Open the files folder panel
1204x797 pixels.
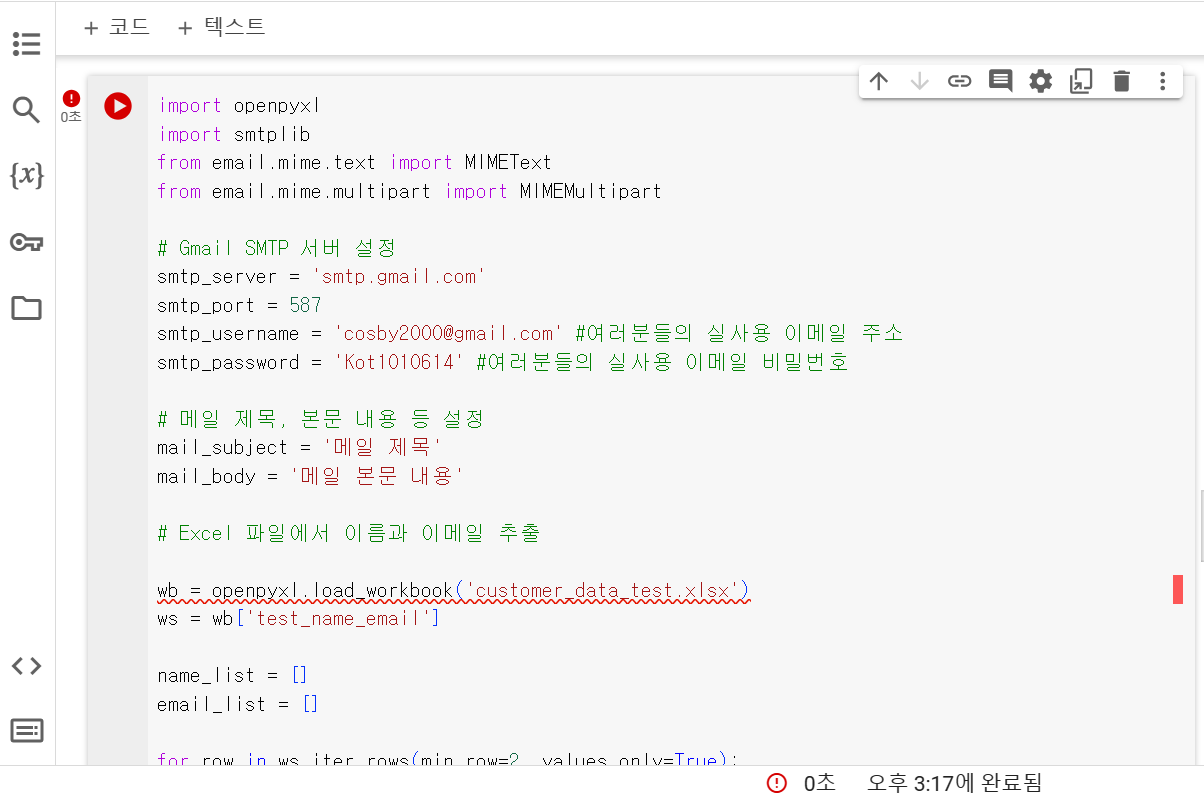(x=26, y=308)
